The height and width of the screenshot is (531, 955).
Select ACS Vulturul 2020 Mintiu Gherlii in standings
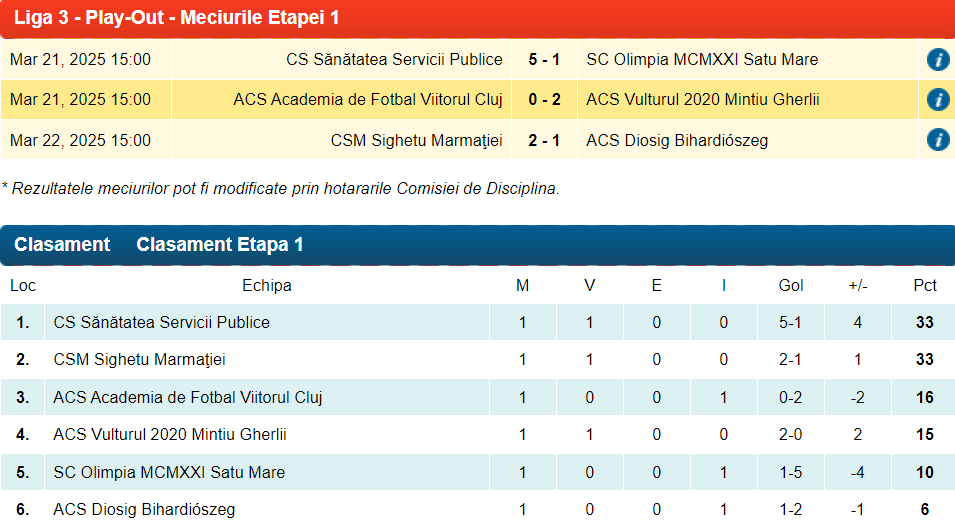click(163, 435)
